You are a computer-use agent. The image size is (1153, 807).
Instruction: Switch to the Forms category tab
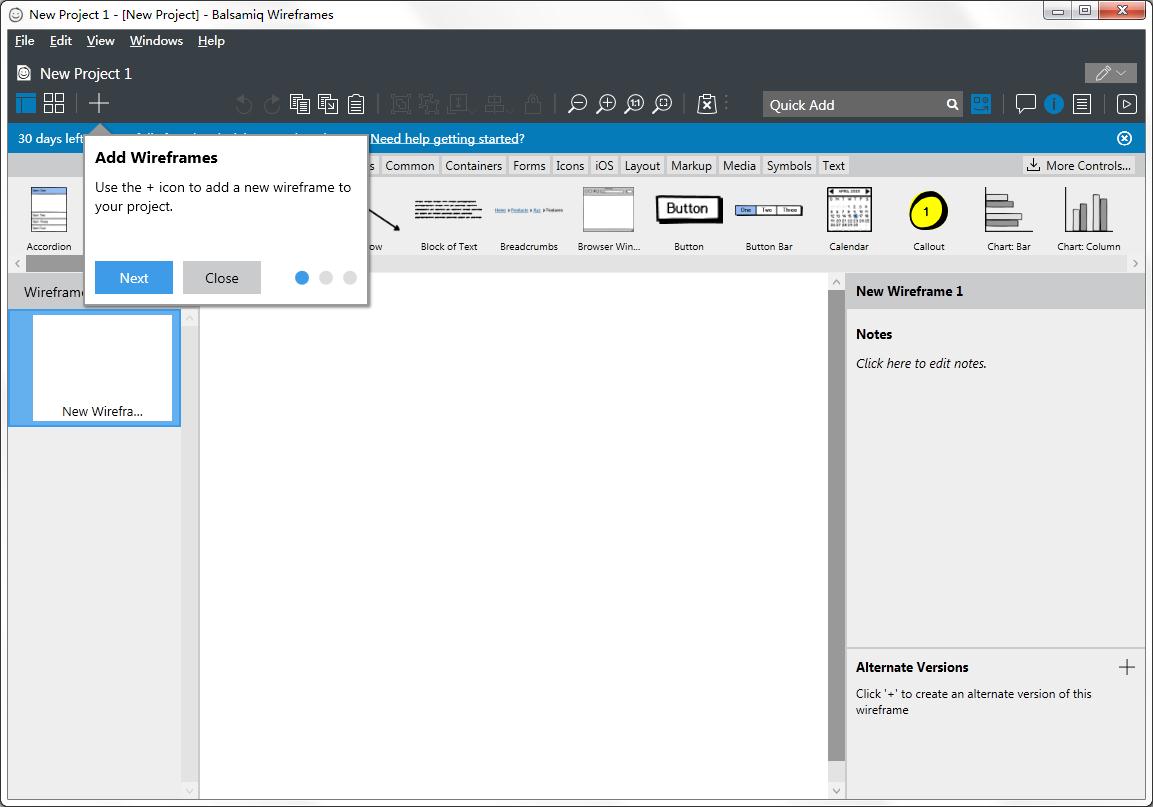coord(529,165)
